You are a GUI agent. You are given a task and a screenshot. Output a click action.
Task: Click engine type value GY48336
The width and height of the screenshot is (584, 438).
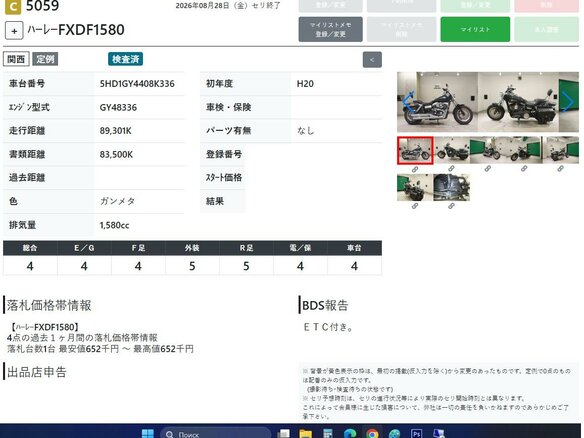click(118, 108)
